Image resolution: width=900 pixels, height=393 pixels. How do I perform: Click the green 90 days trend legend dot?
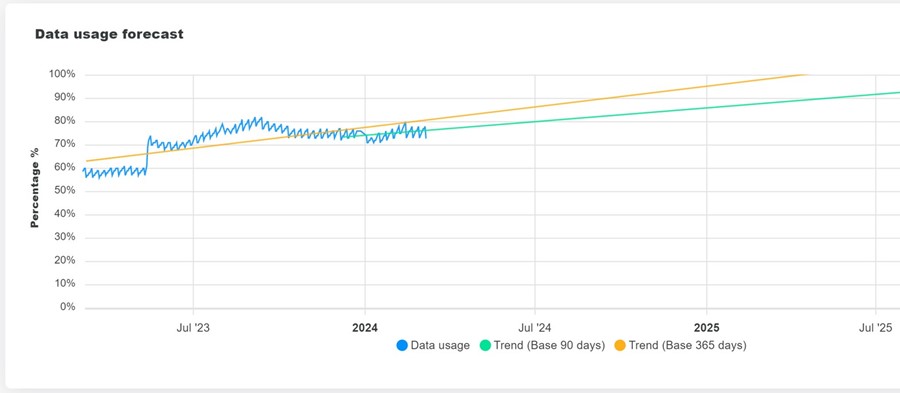[485, 345]
